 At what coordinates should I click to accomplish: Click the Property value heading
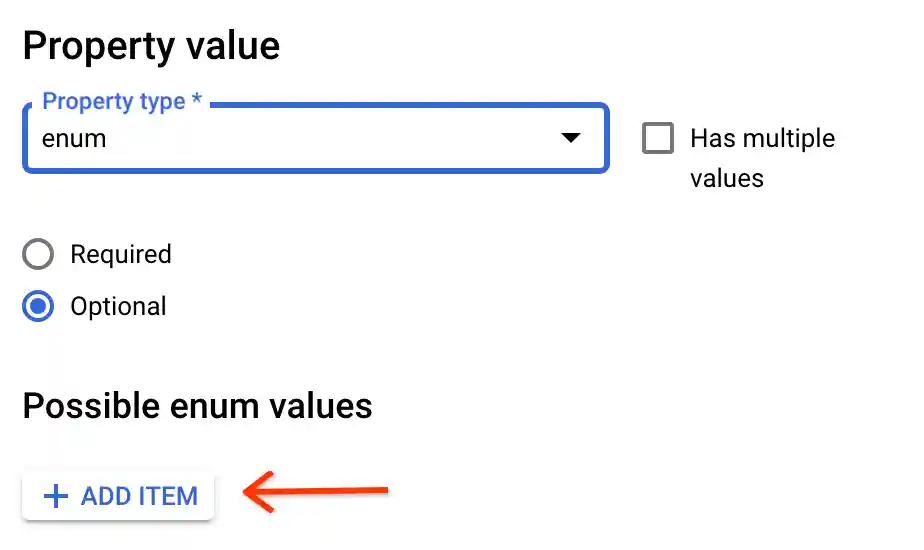click(x=151, y=45)
